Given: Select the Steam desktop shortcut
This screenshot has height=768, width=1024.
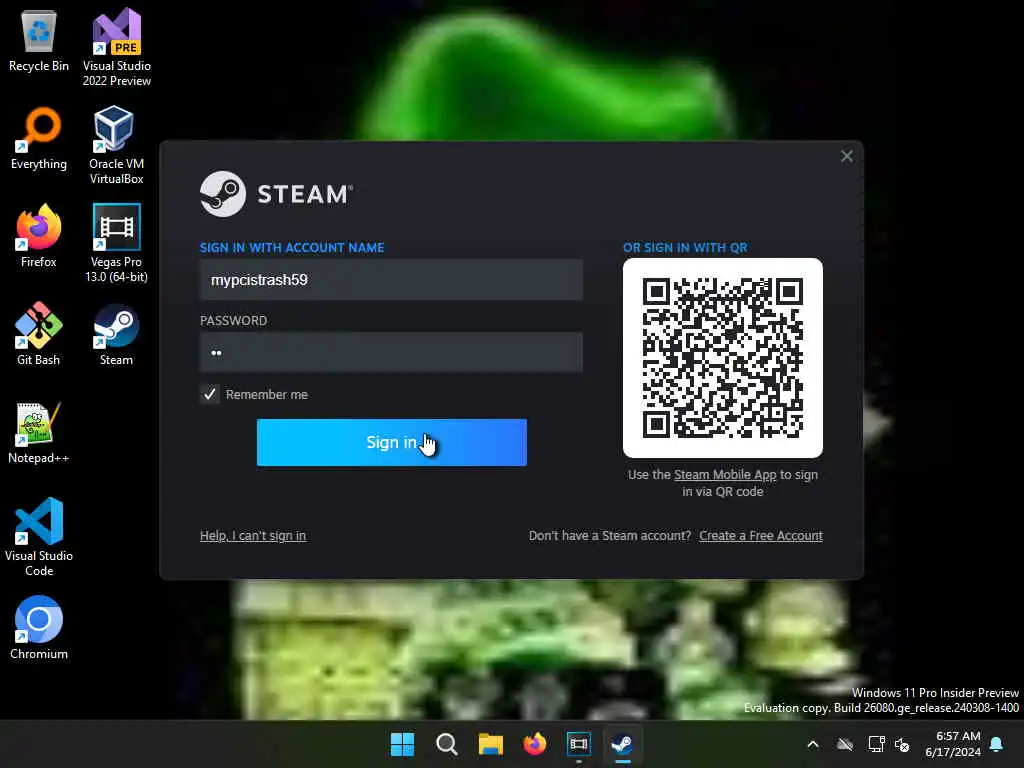Looking at the screenshot, I should (x=116, y=334).
